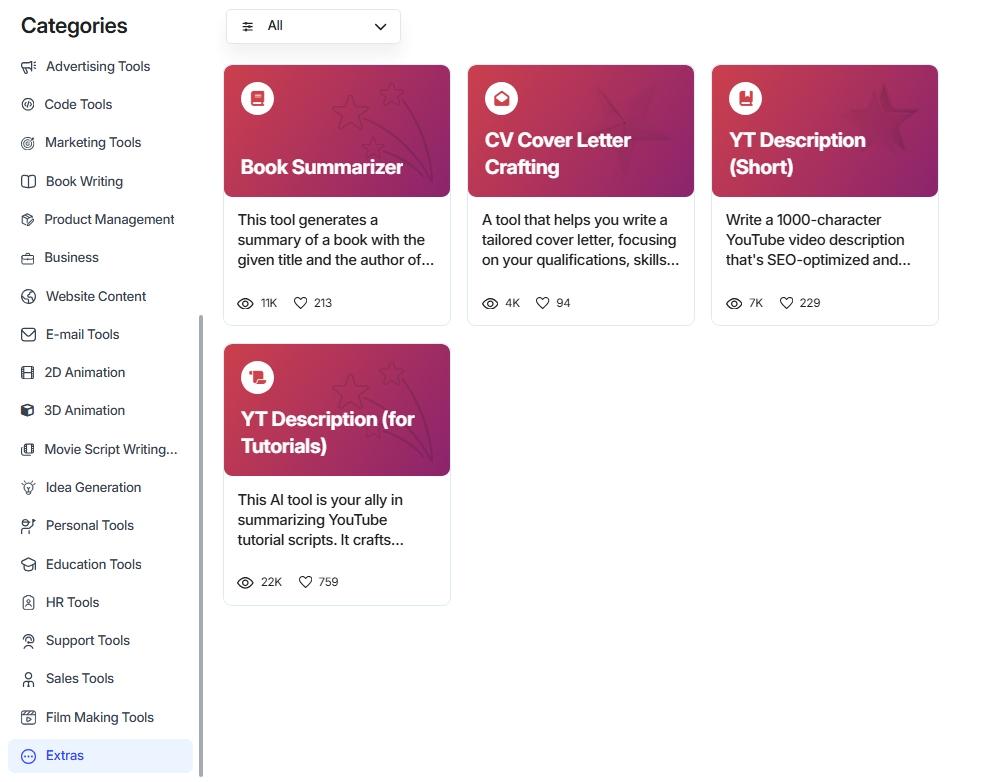
Task: Go to the HR Tools category
Action: (x=72, y=603)
